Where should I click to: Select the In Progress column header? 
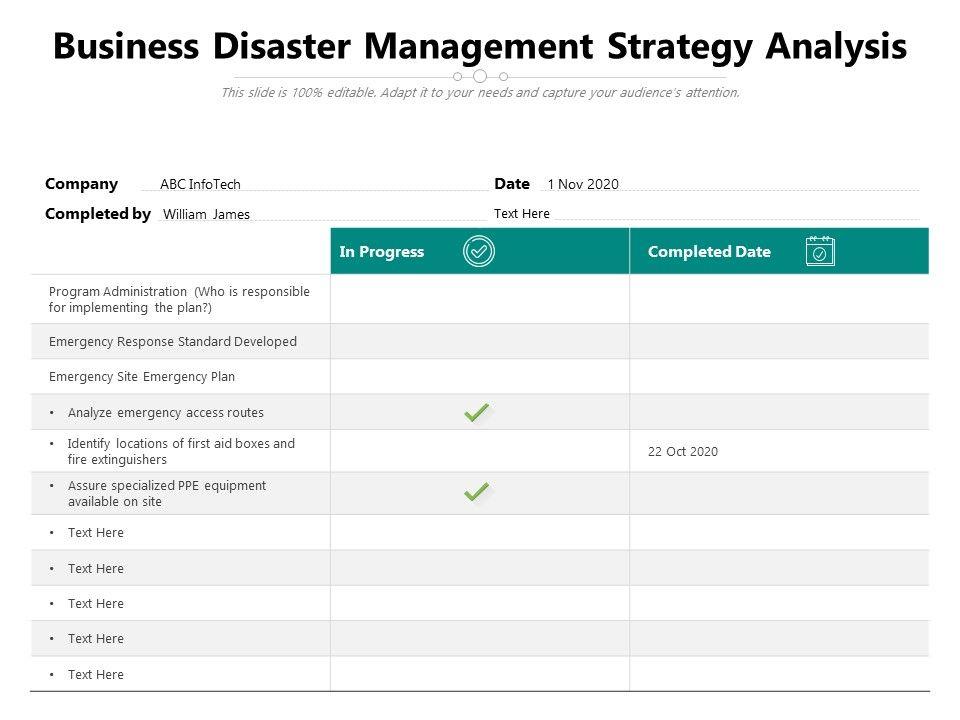point(382,252)
